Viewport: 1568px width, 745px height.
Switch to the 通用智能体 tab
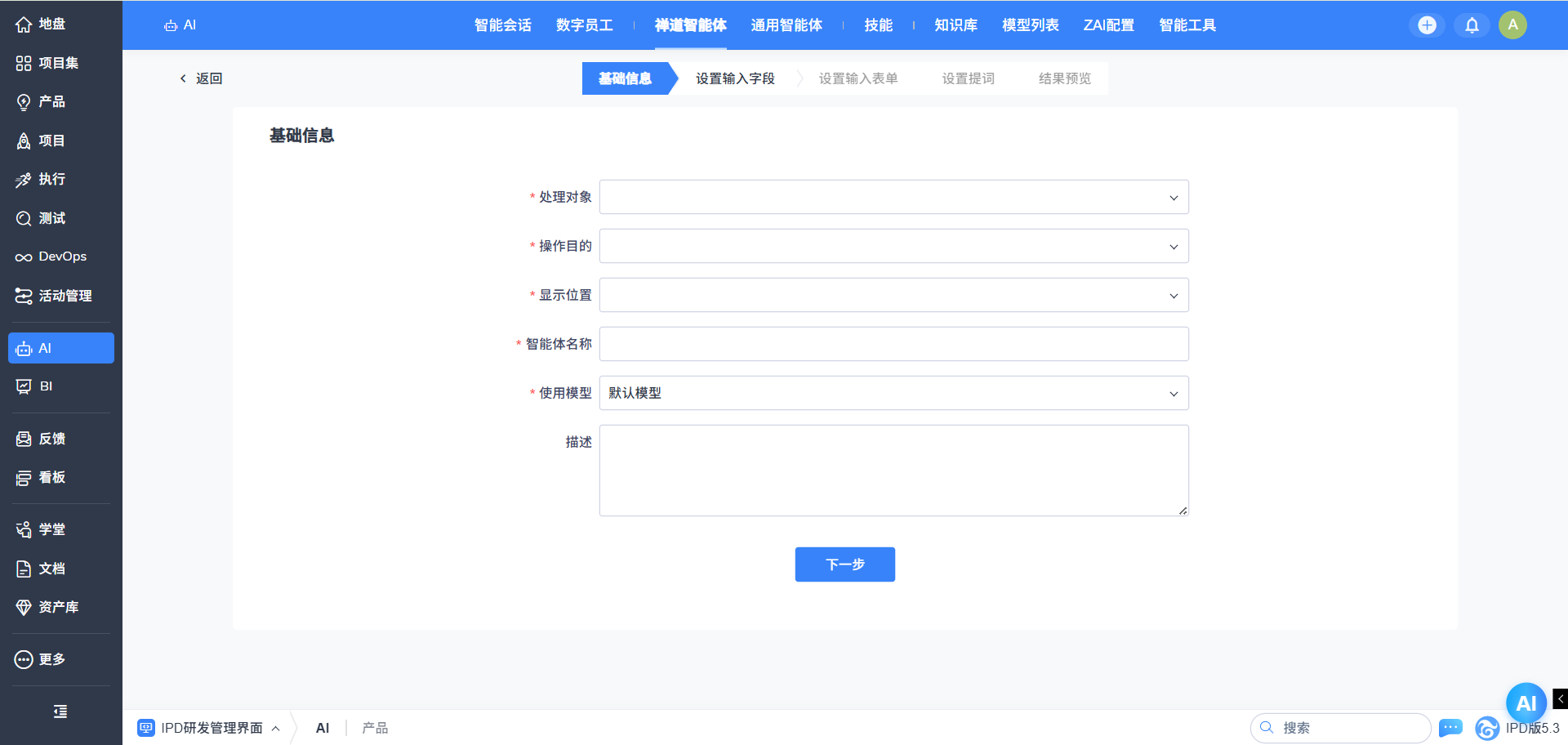[786, 25]
